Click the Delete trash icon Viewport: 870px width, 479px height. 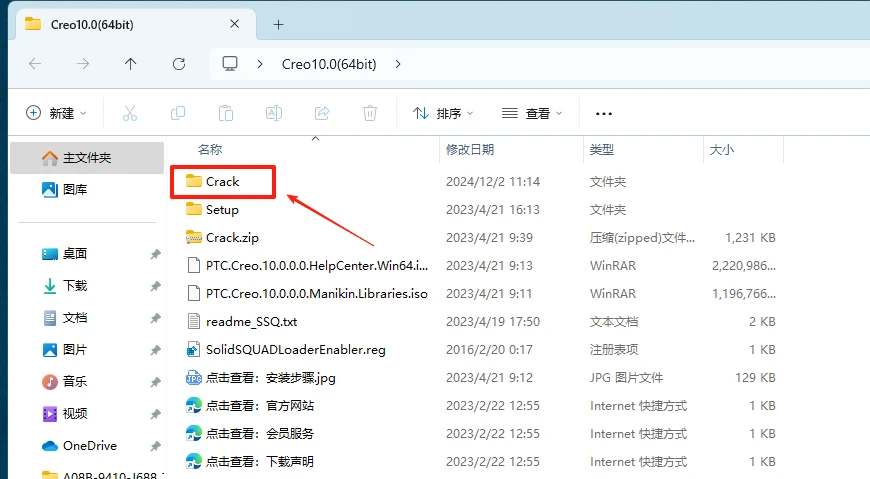pyautogui.click(x=370, y=113)
